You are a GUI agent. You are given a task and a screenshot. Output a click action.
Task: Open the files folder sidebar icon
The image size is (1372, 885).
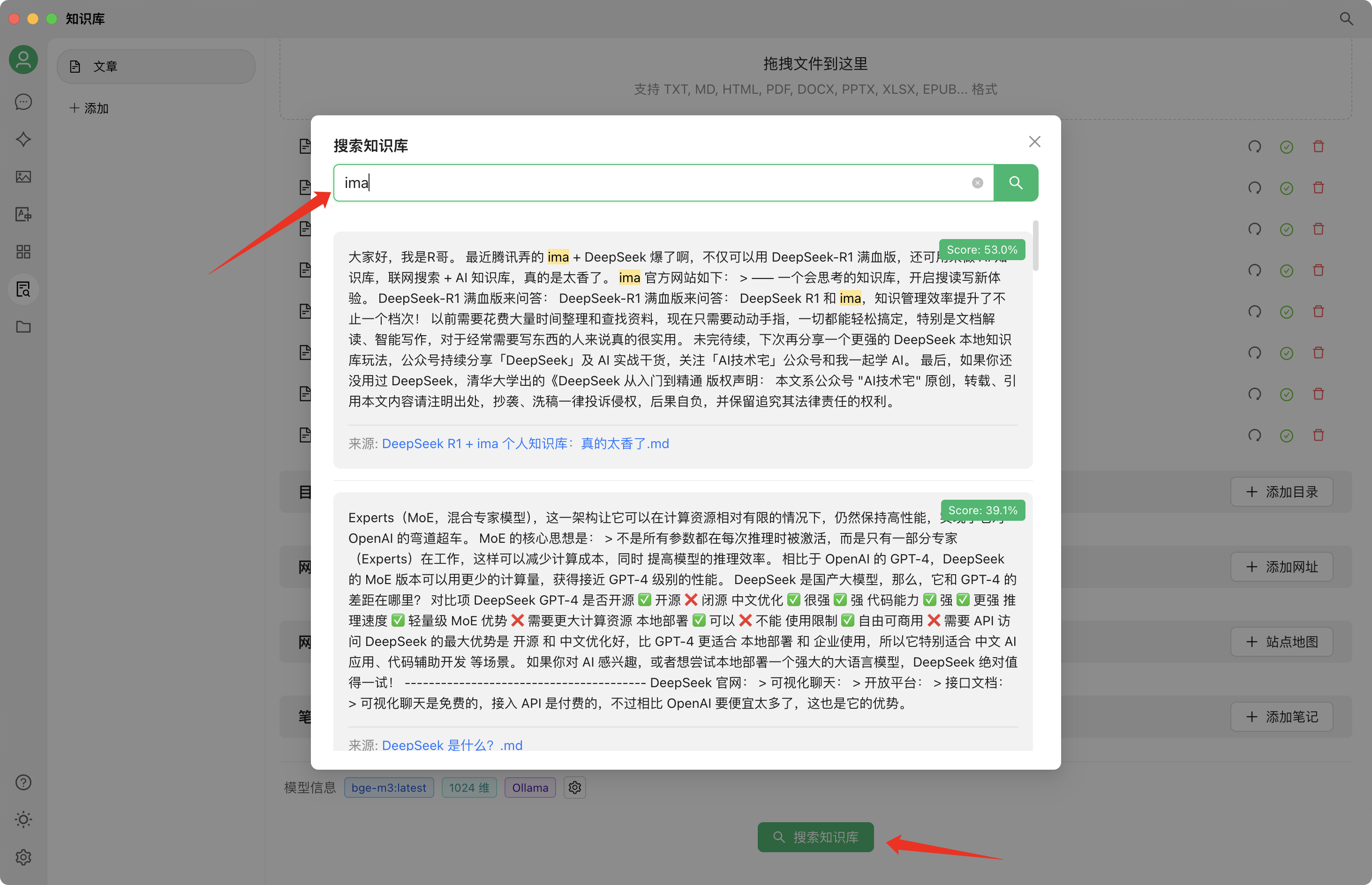pyautogui.click(x=23, y=326)
